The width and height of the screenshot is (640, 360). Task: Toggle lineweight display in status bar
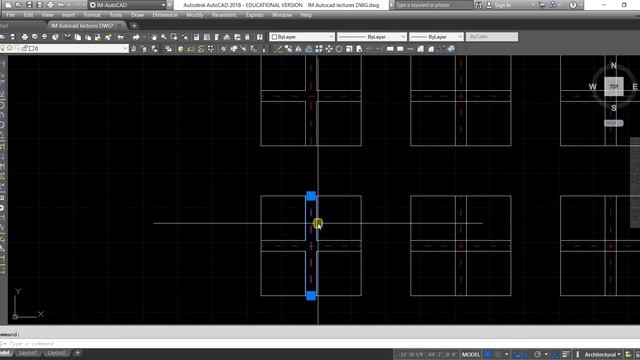tap(565, 354)
